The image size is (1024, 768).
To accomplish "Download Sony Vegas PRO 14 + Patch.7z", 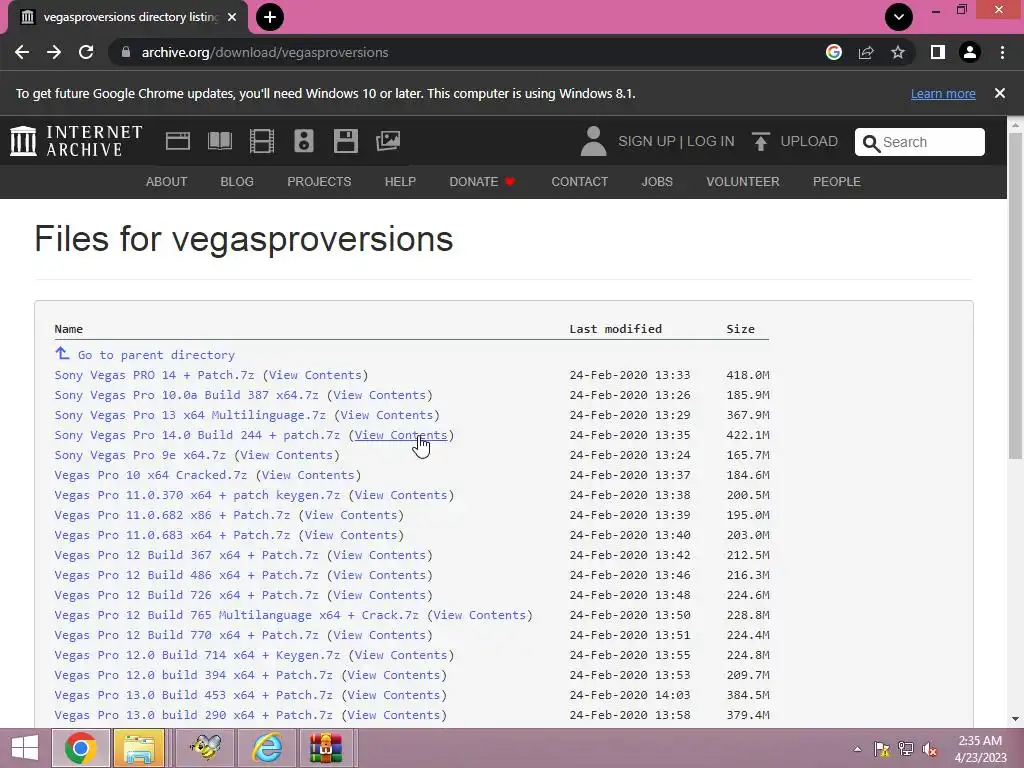I will click(154, 375).
